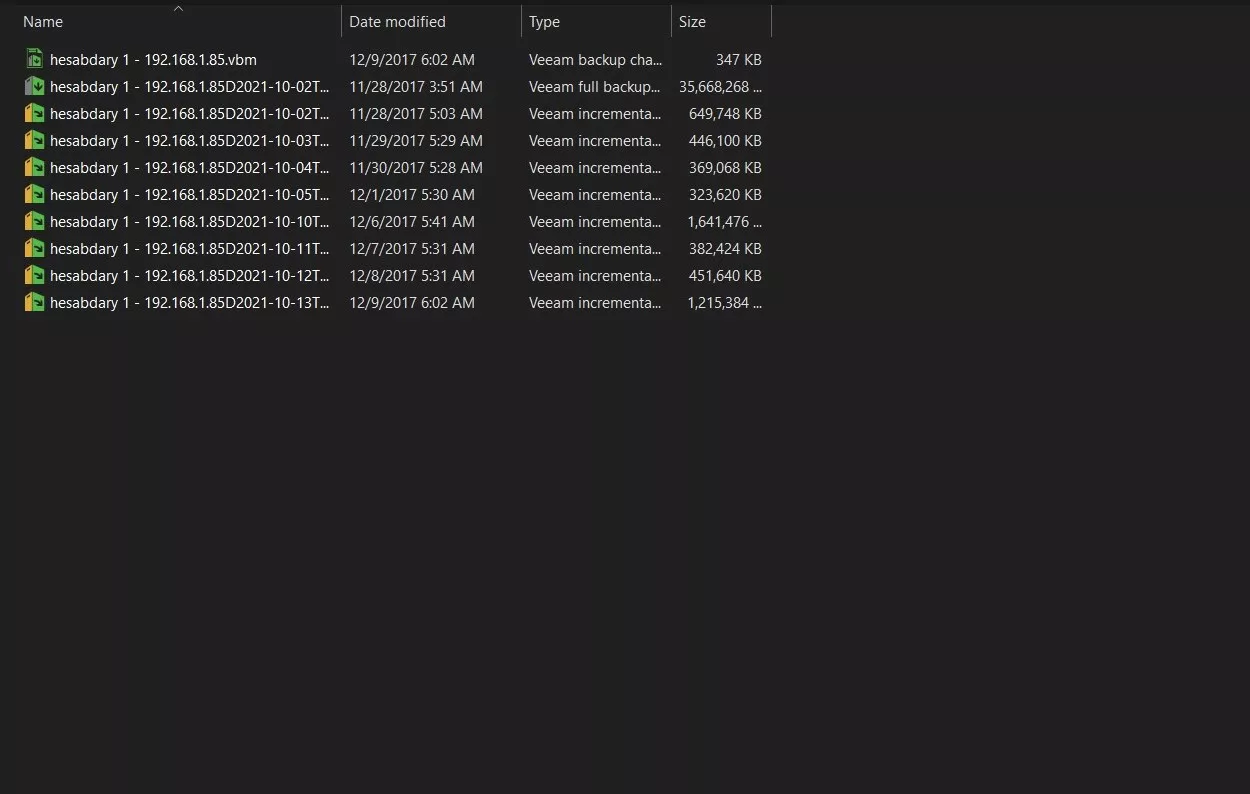The image size is (1250, 794).
Task: Click date '12/7/2017 5:31 AM'
Action: pos(412,249)
